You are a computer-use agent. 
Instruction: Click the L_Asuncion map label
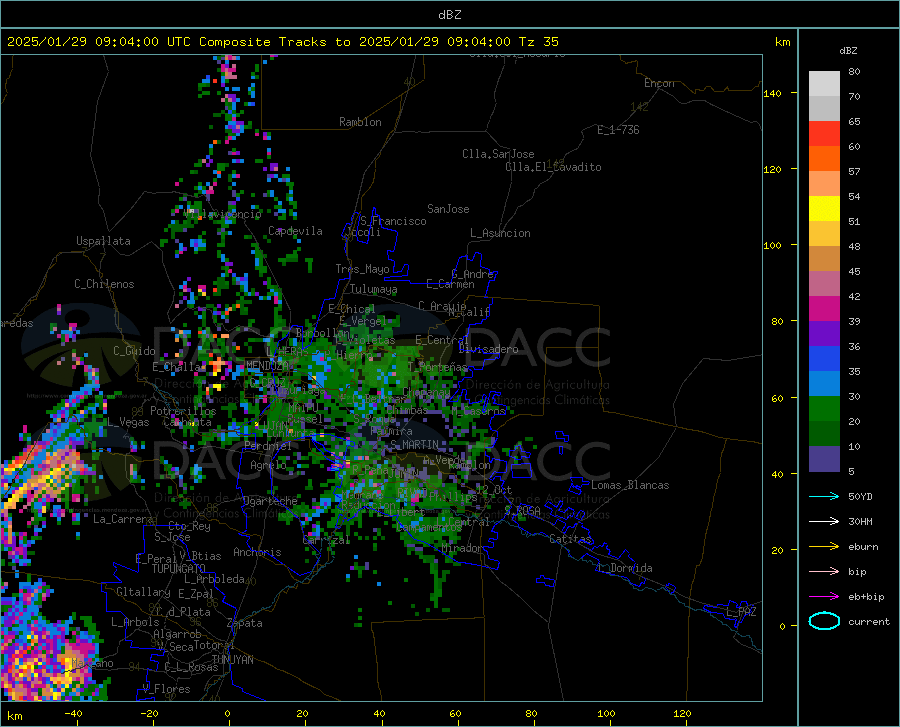[x=500, y=233]
